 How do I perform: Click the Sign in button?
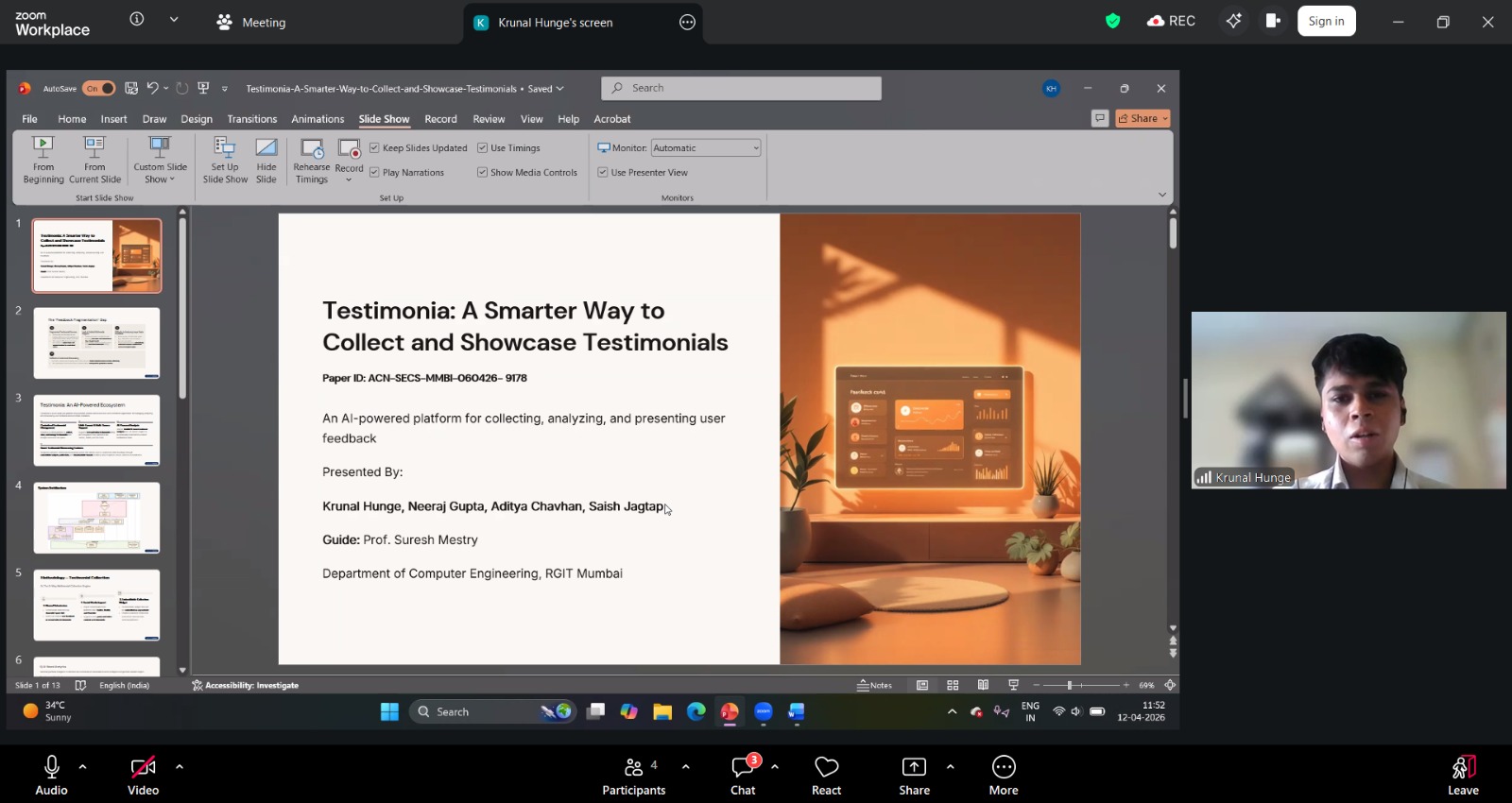[1326, 21]
